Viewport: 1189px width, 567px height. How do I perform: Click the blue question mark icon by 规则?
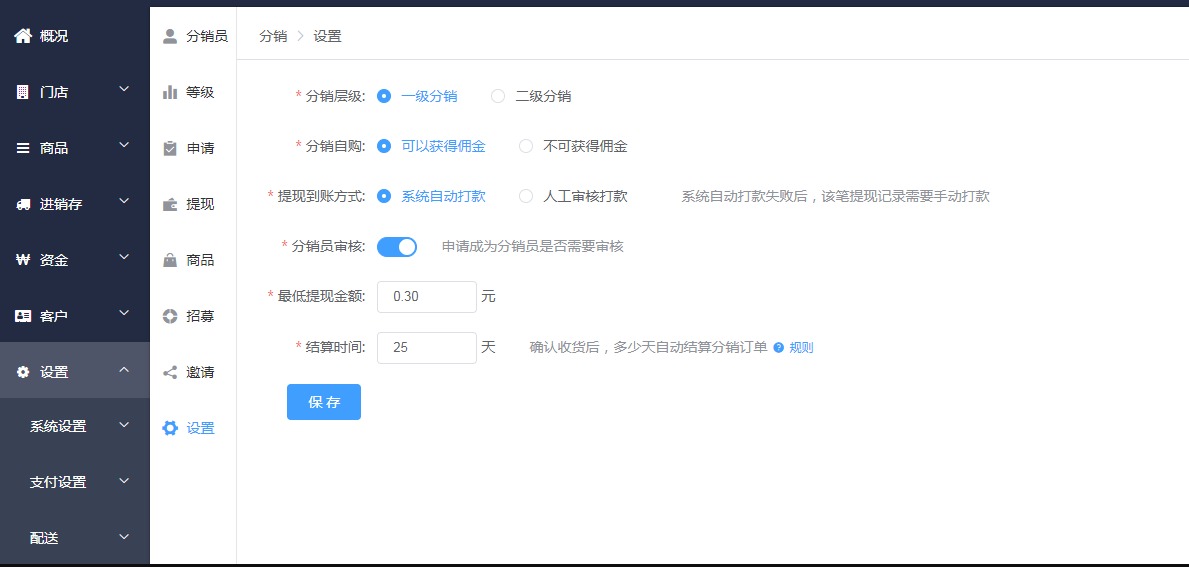point(778,348)
